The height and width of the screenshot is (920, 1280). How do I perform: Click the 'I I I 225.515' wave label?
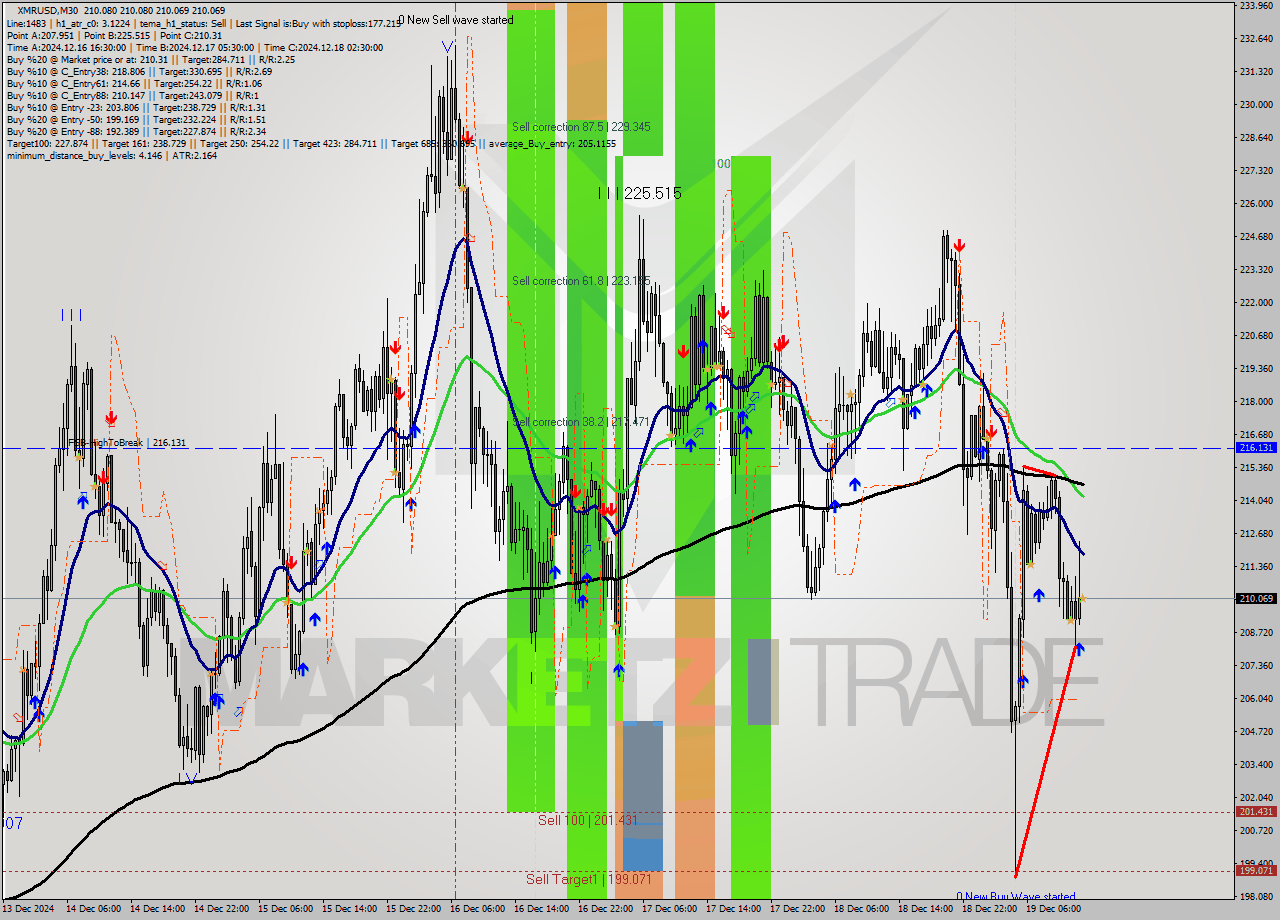coord(640,193)
